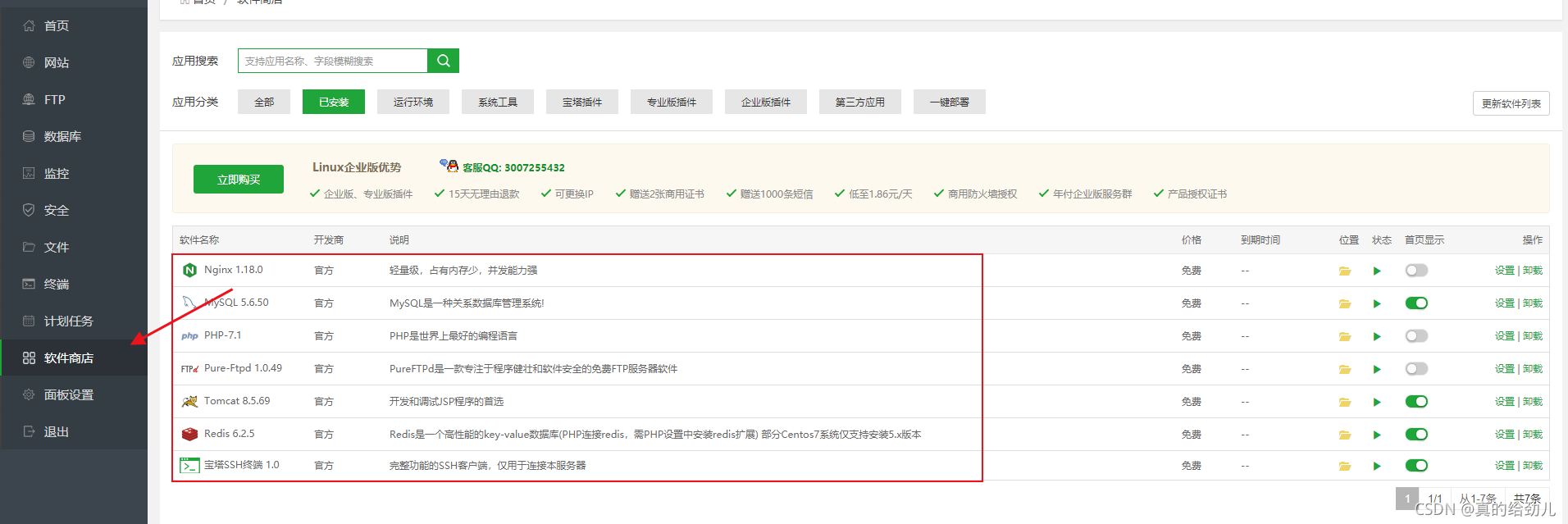Open 监控 in the sidebar

pyautogui.click(x=74, y=173)
